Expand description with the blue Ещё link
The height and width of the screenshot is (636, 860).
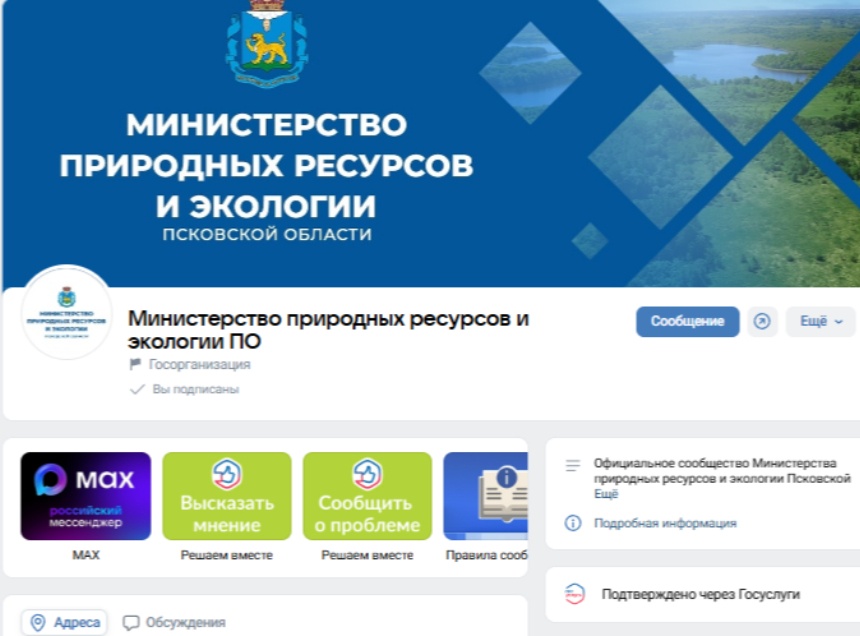pyautogui.click(x=606, y=494)
